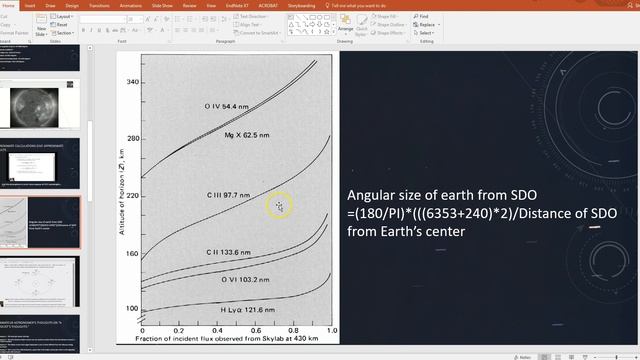Open the Text Direction dropdown
Viewport: 640px width, 360px height.
coord(251,16)
